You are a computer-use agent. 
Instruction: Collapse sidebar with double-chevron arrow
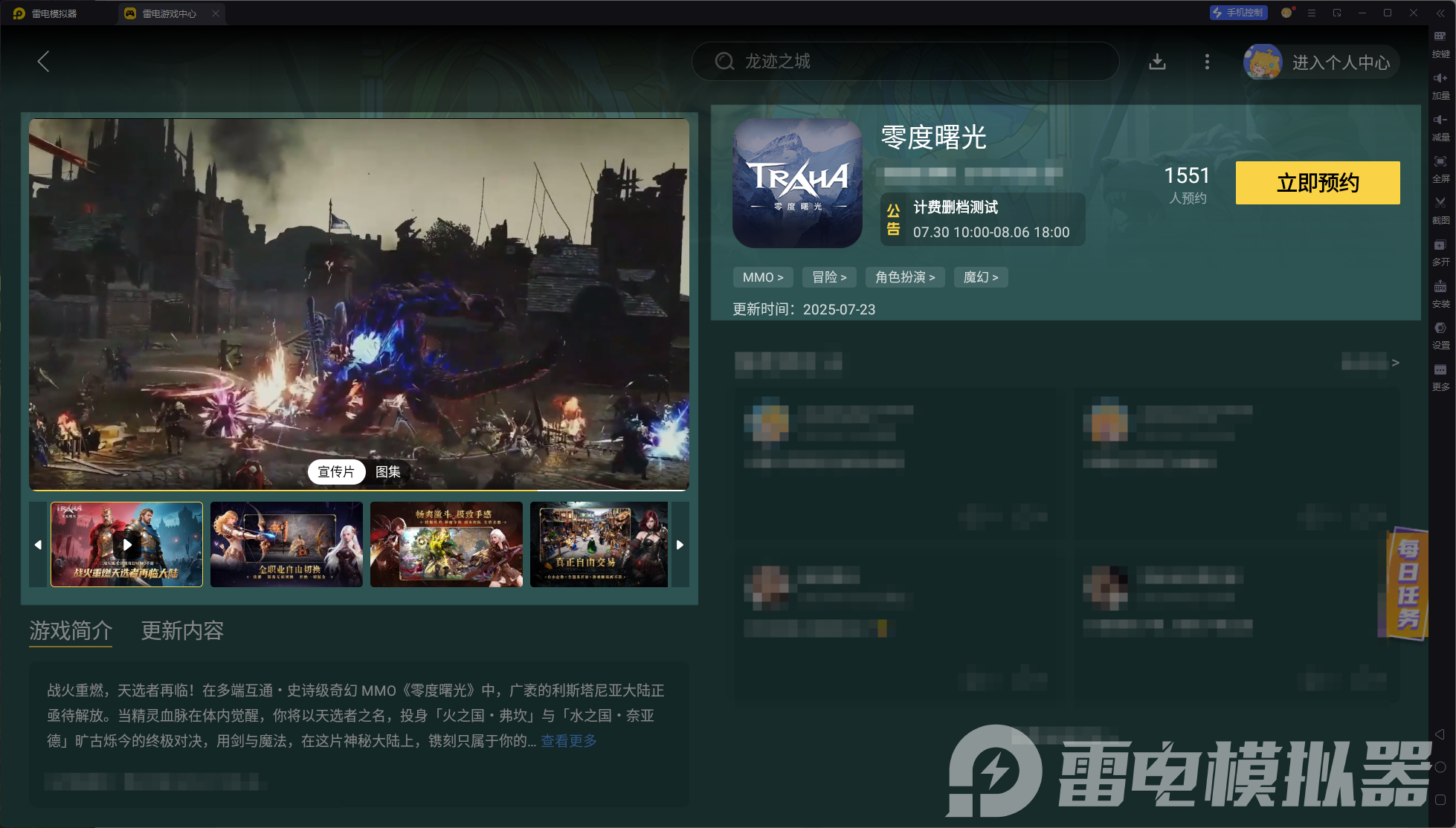(x=1440, y=13)
